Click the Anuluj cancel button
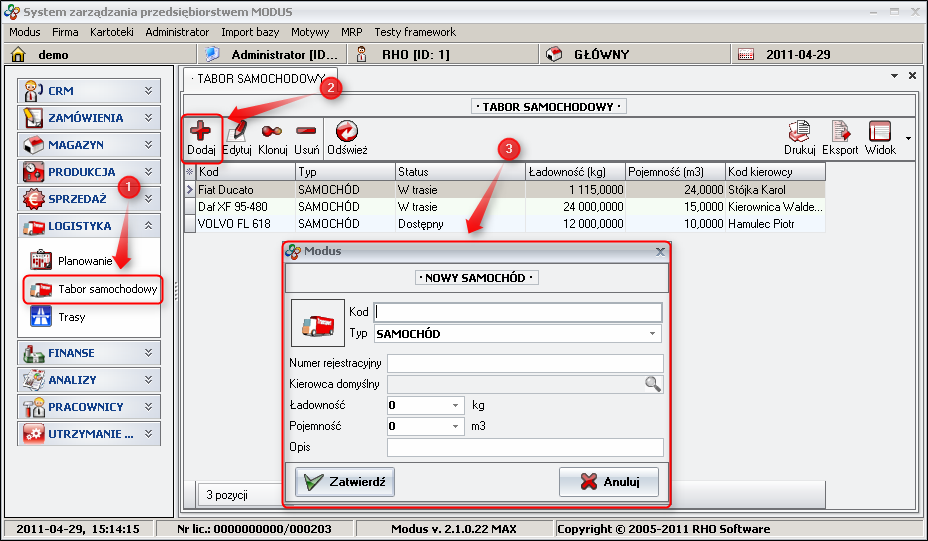This screenshot has width=928, height=541. 608,482
